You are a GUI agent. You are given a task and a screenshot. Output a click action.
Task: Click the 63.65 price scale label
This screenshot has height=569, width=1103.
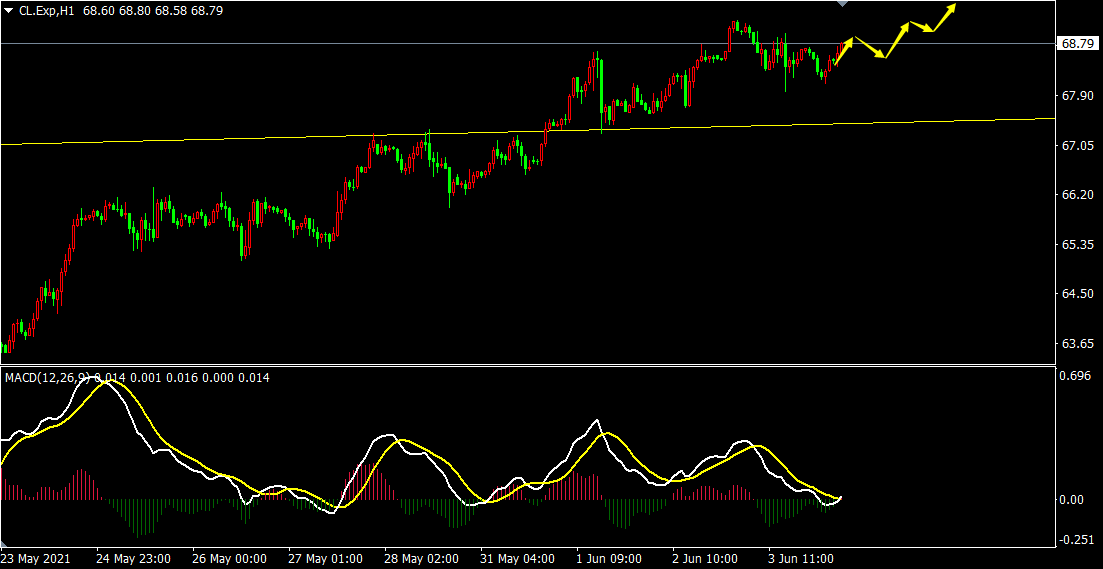click(1076, 343)
